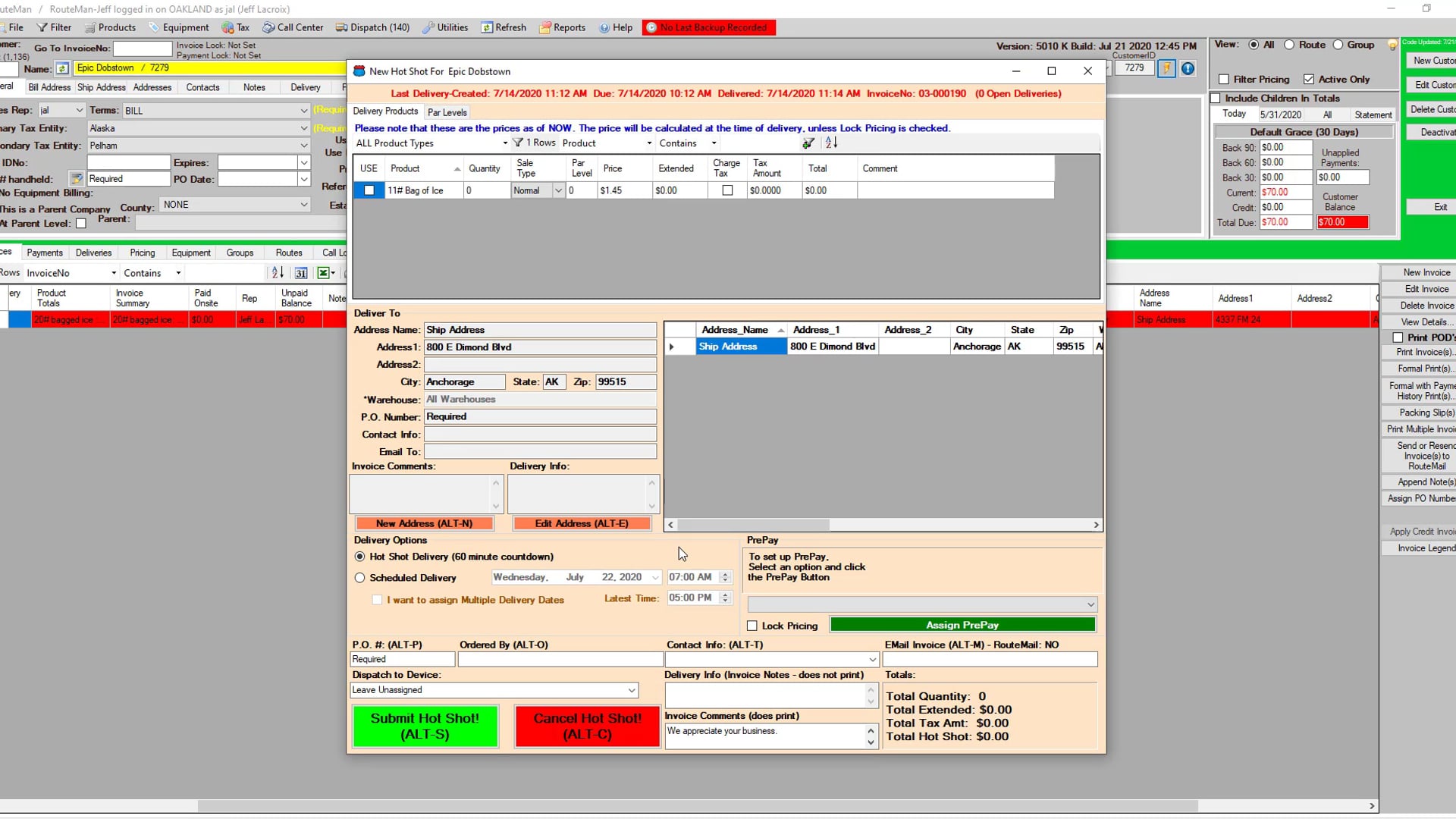
Task: Open the Tax menu in the toolbar
Action: click(236, 27)
